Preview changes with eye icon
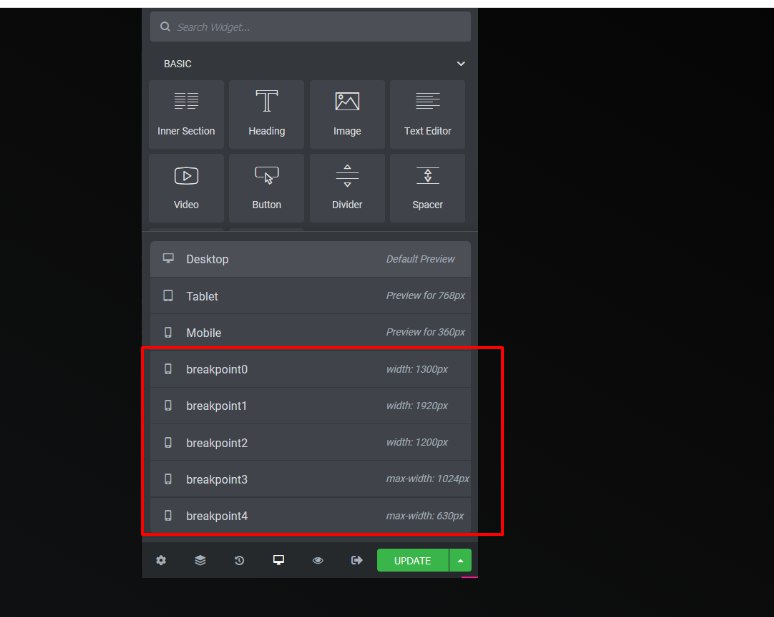The image size is (774, 617). coord(318,560)
